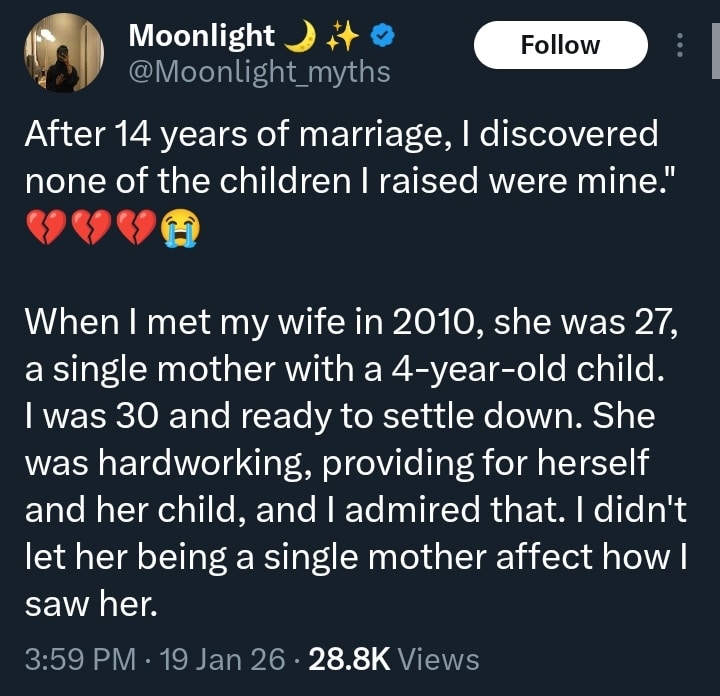Open the @Moonlight_myths handle link

point(260,72)
